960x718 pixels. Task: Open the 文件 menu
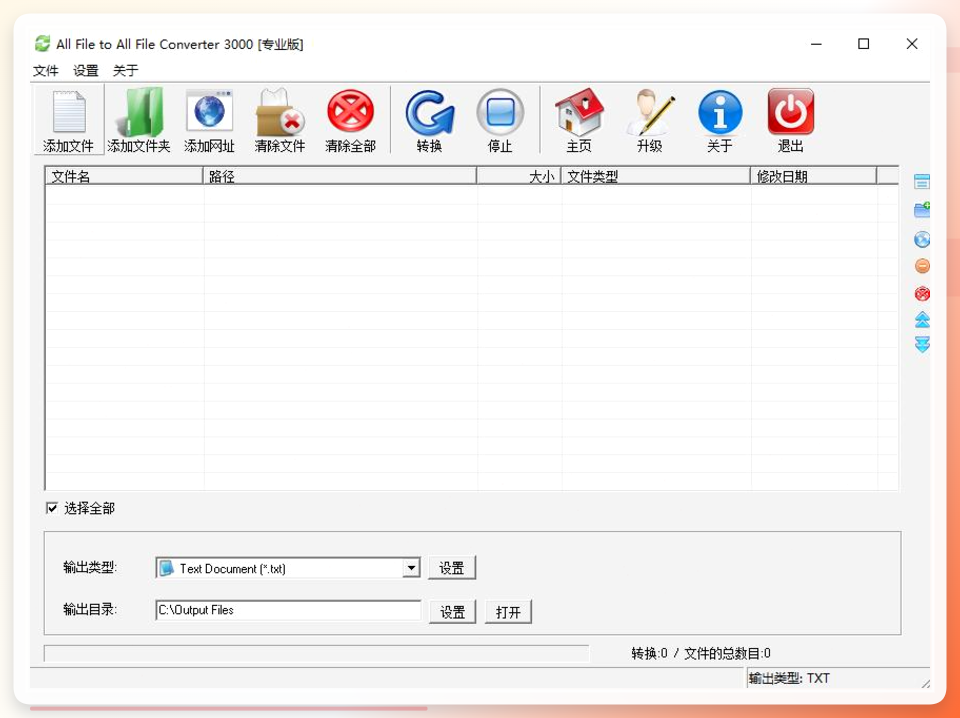click(46, 70)
